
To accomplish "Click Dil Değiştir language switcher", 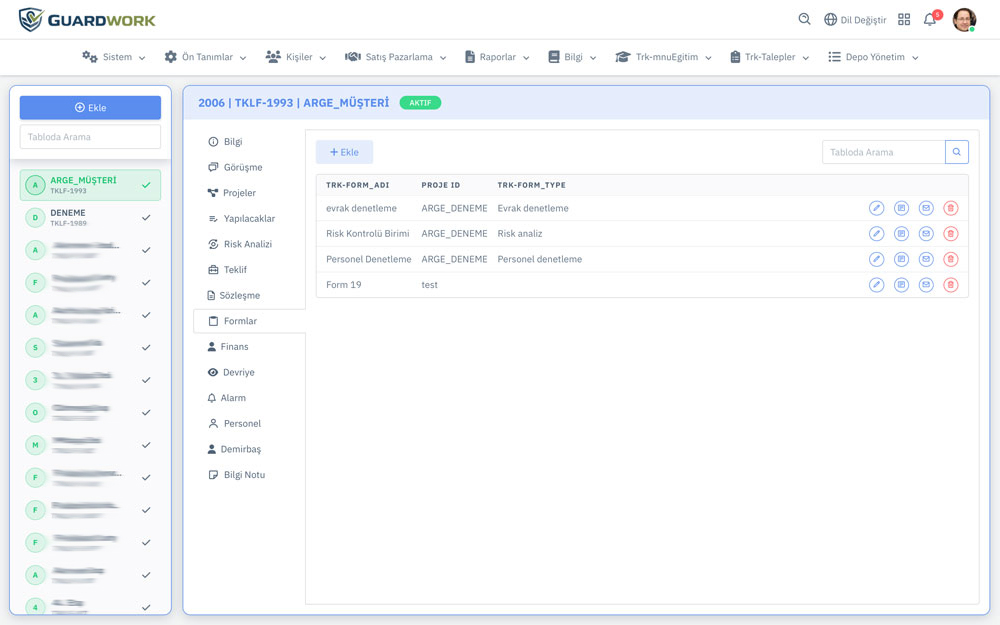I will click(855, 20).
